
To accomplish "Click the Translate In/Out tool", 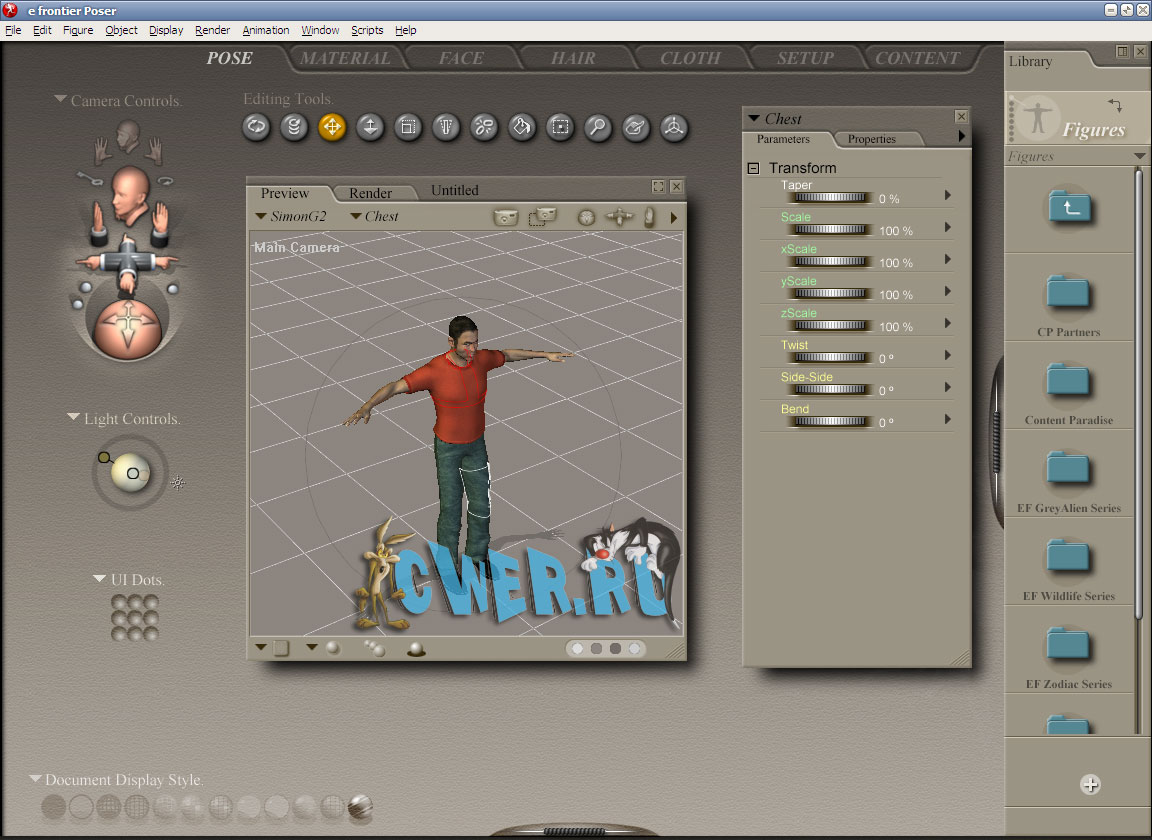I will (x=370, y=127).
